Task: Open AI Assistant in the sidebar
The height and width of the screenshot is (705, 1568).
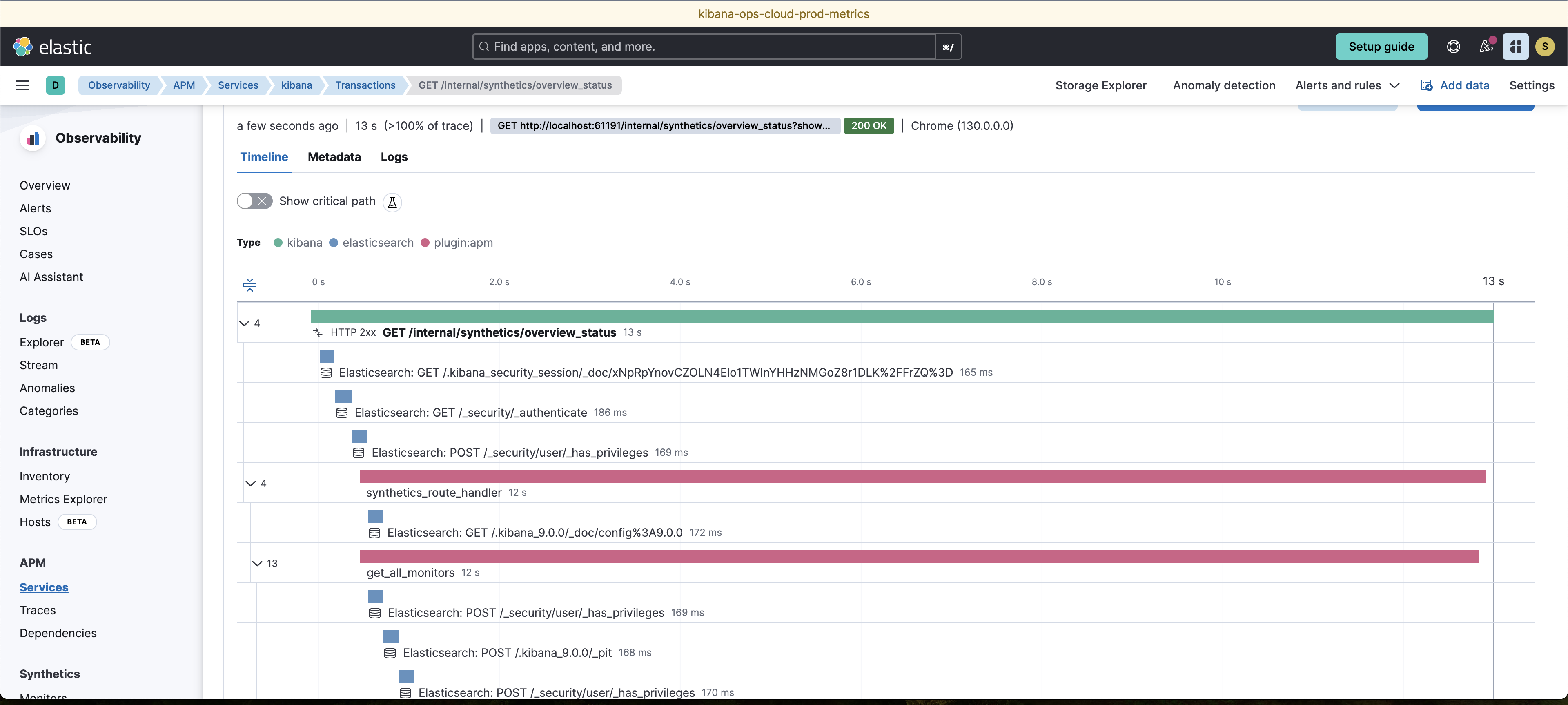Action: tap(51, 277)
